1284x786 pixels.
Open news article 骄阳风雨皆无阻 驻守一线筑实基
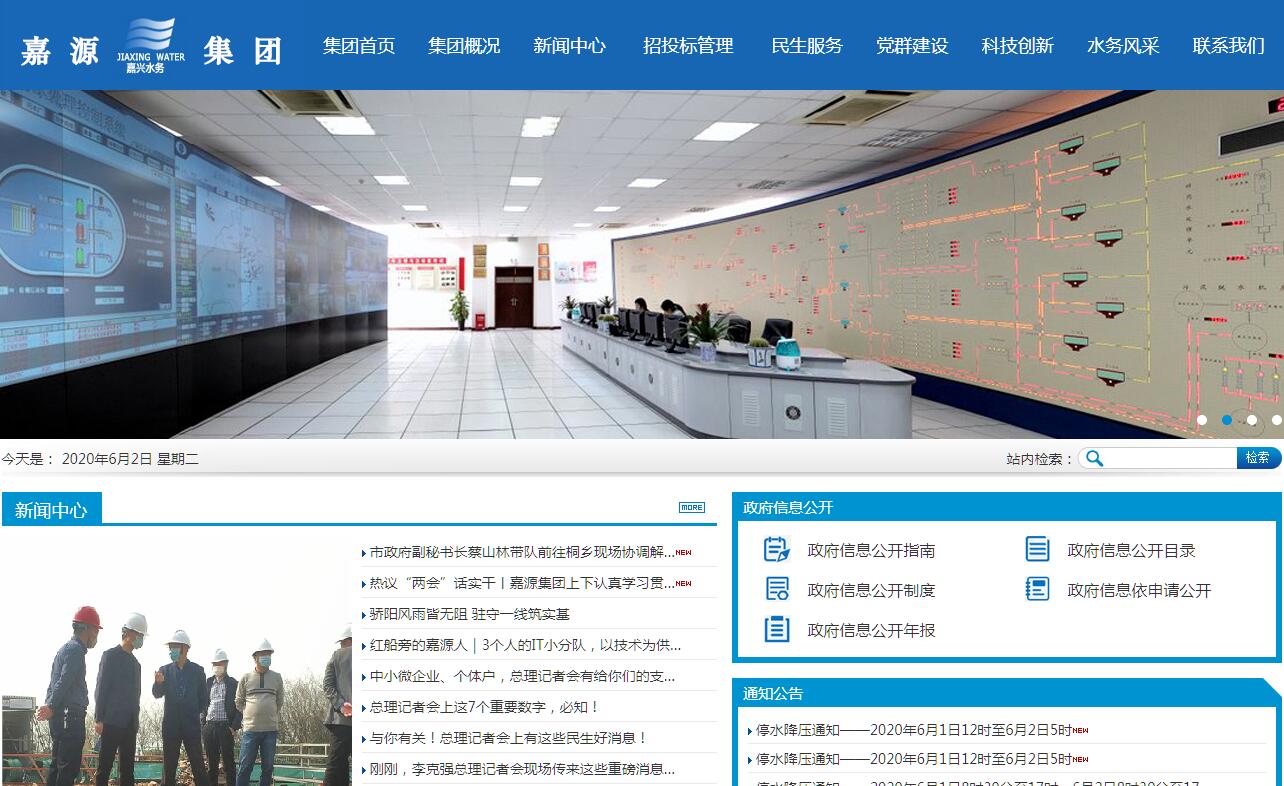470,614
